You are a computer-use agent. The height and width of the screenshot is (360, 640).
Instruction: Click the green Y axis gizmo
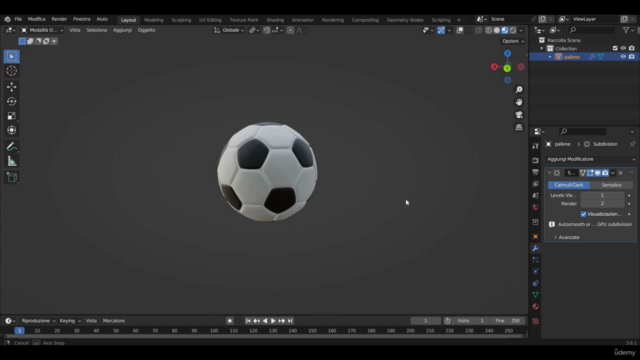pos(507,68)
